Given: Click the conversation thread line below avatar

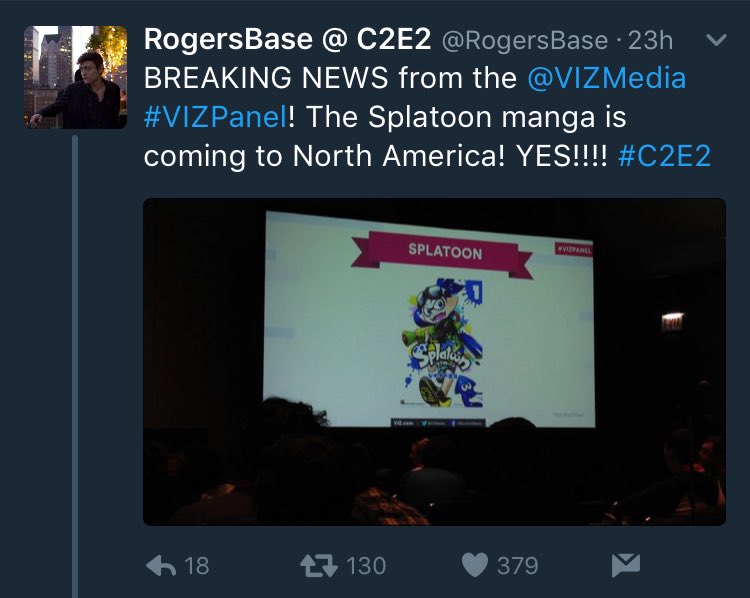Looking at the screenshot, I should click(x=75, y=366).
